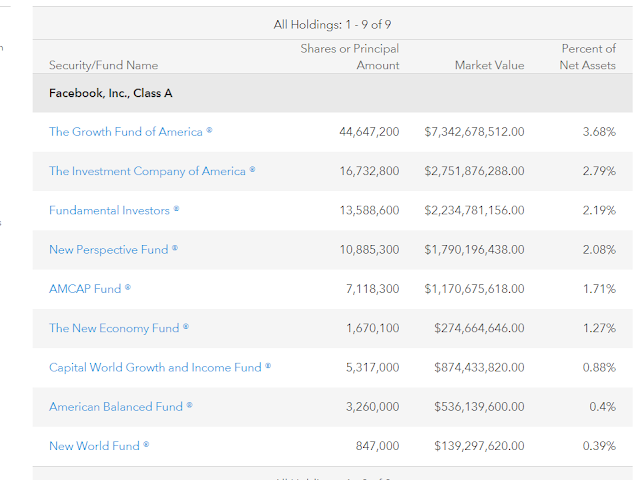Click the Percent of Net Assets header

(x=588, y=57)
